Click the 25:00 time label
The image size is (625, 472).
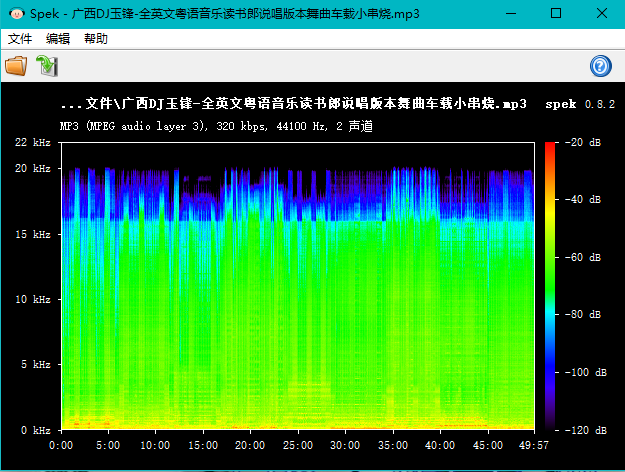pyautogui.click(x=298, y=445)
